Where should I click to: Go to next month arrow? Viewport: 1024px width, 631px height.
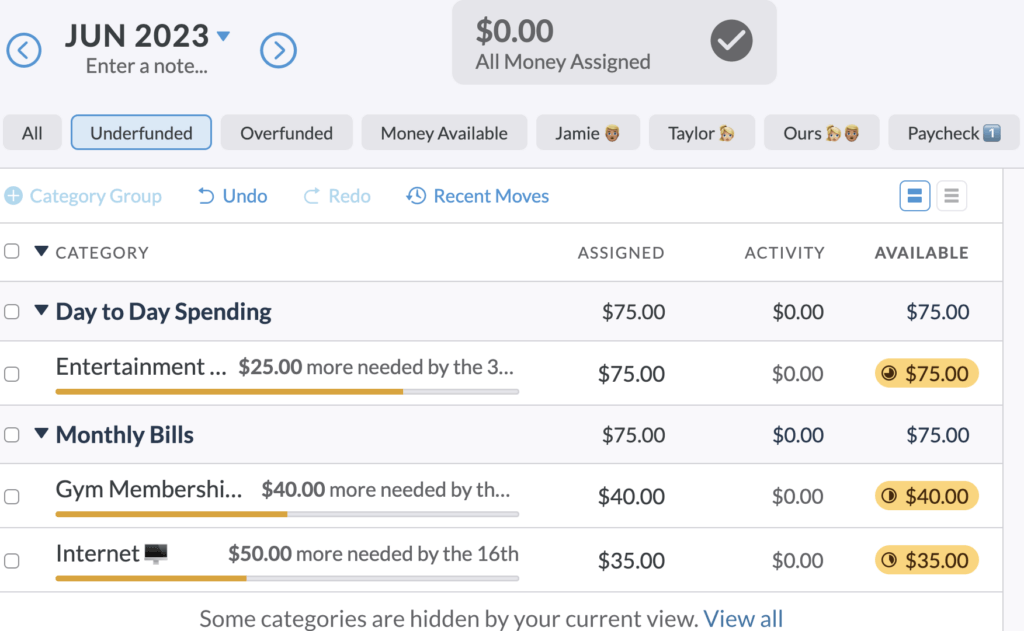click(278, 50)
